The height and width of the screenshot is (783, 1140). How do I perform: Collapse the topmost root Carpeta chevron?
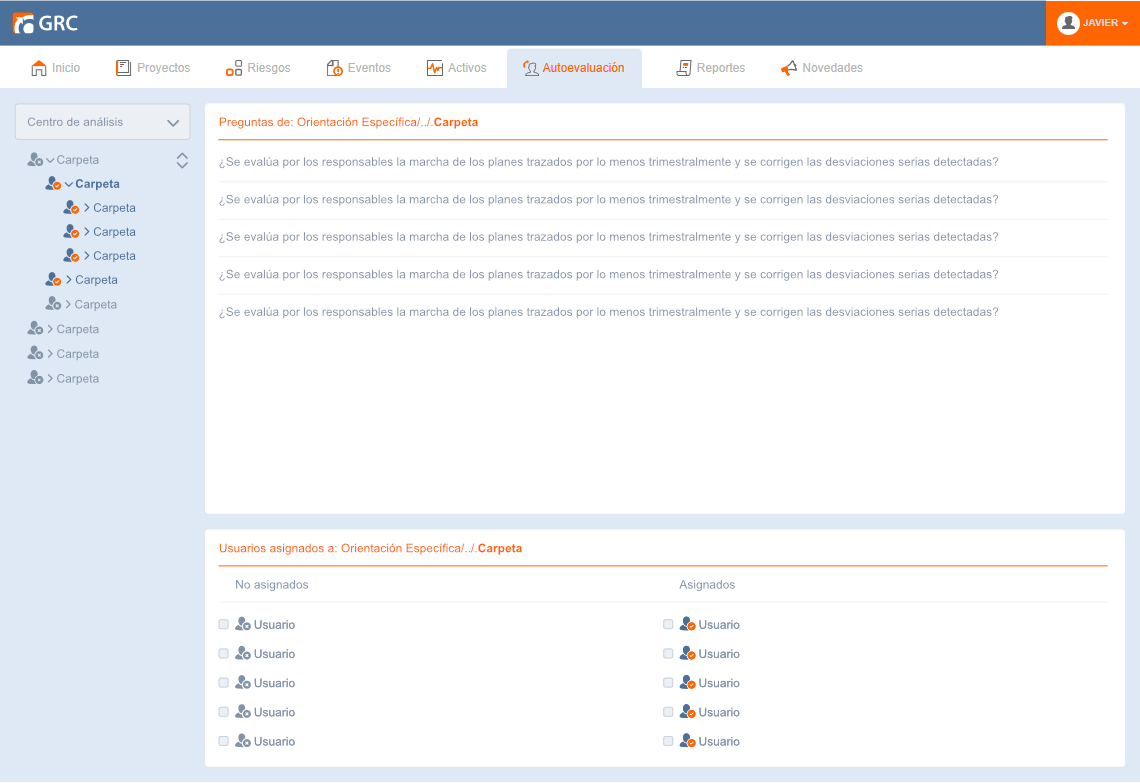coord(50,160)
